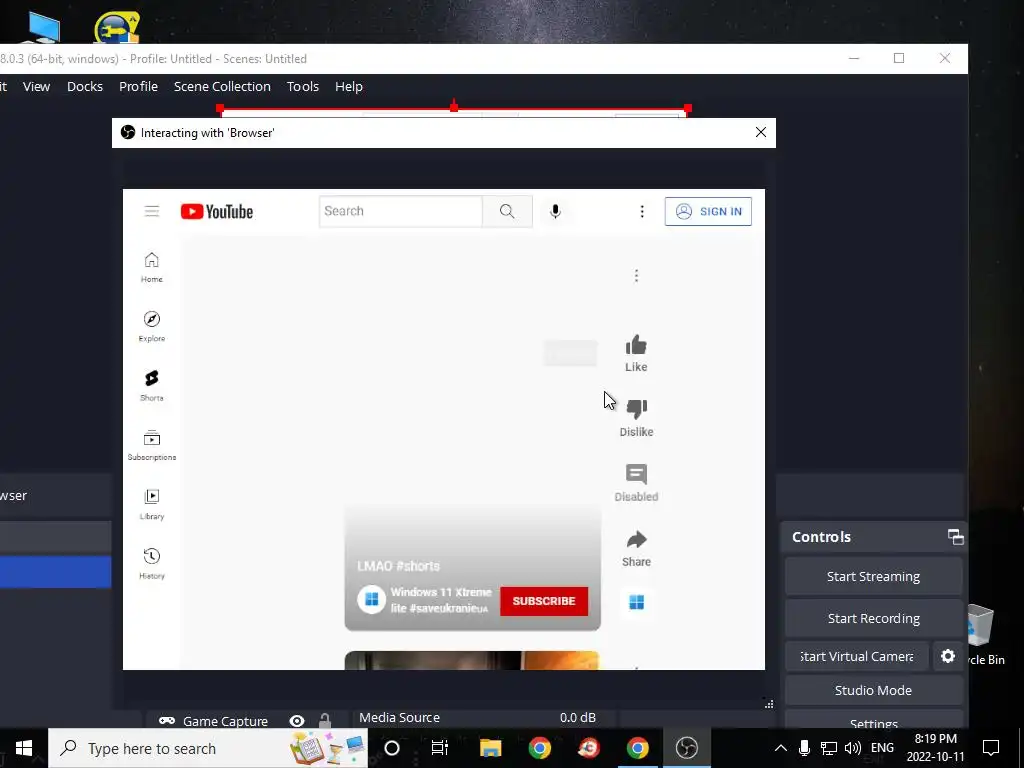The image size is (1024, 768).
Task: Open OBS View menu
Action: tap(37, 86)
